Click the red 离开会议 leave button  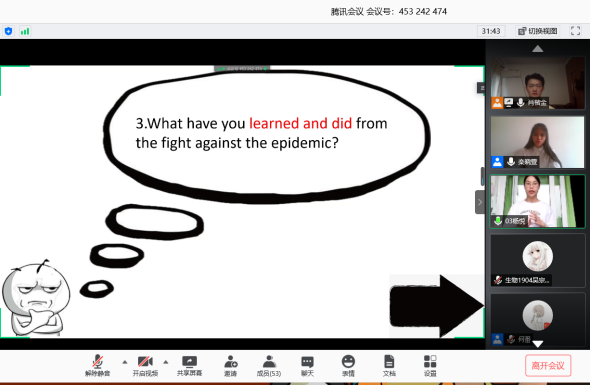click(548, 365)
